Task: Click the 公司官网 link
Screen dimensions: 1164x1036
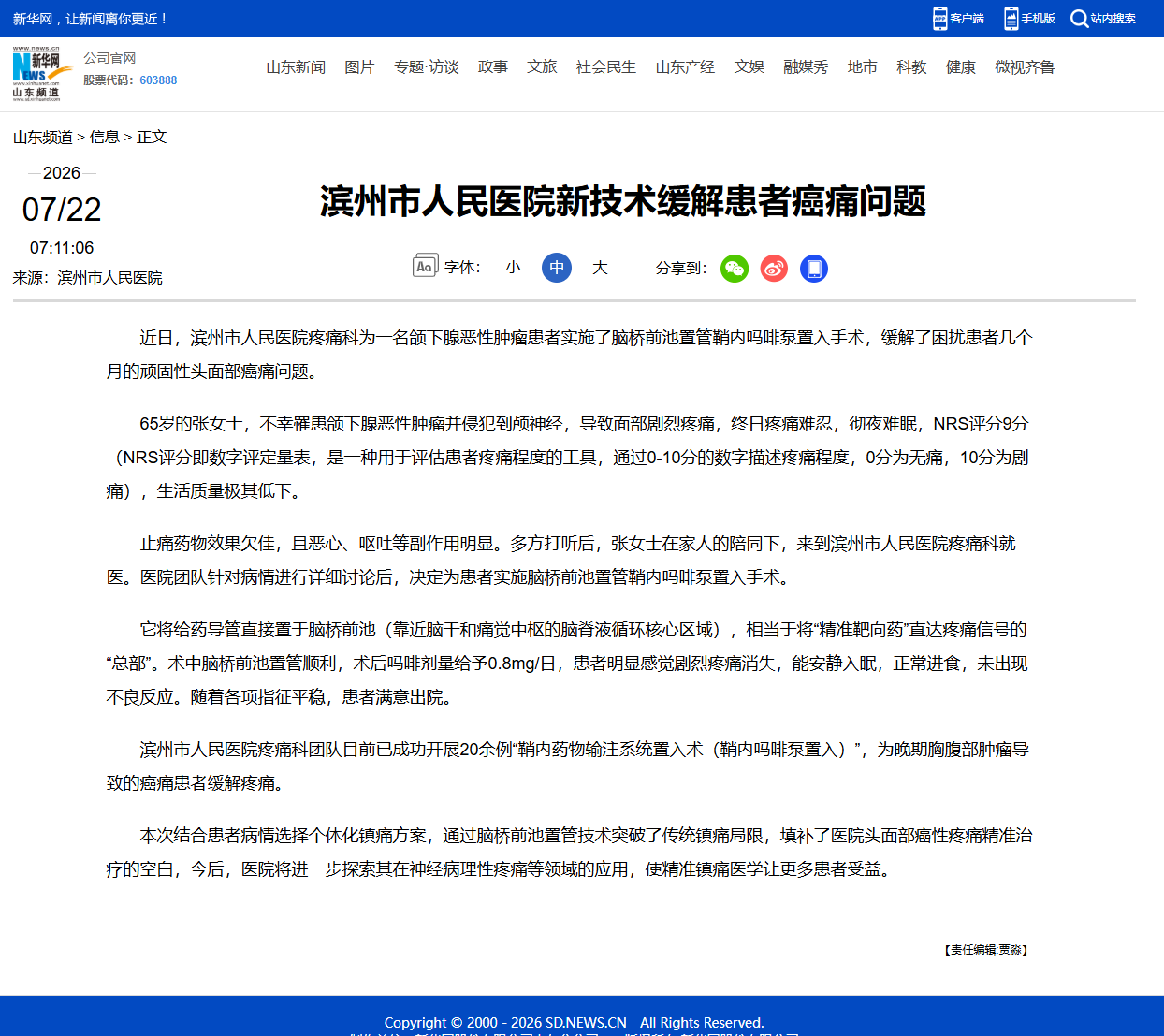Action: pos(109,58)
